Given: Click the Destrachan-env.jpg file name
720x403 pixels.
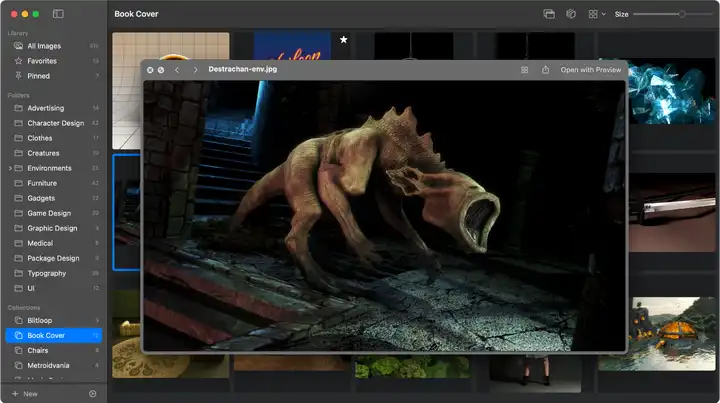Looking at the screenshot, I should (242, 69).
